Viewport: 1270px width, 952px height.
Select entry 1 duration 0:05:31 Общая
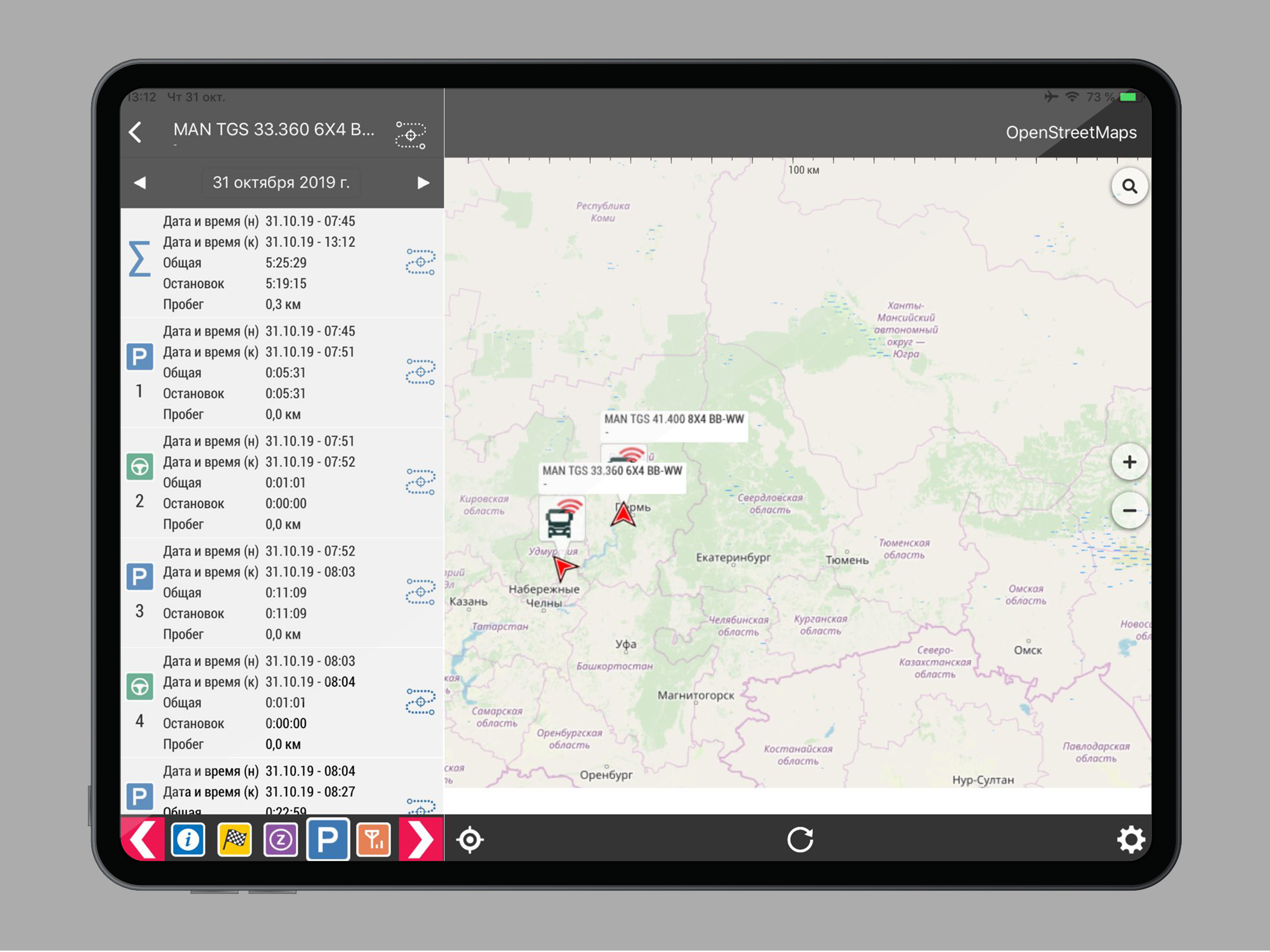click(285, 373)
